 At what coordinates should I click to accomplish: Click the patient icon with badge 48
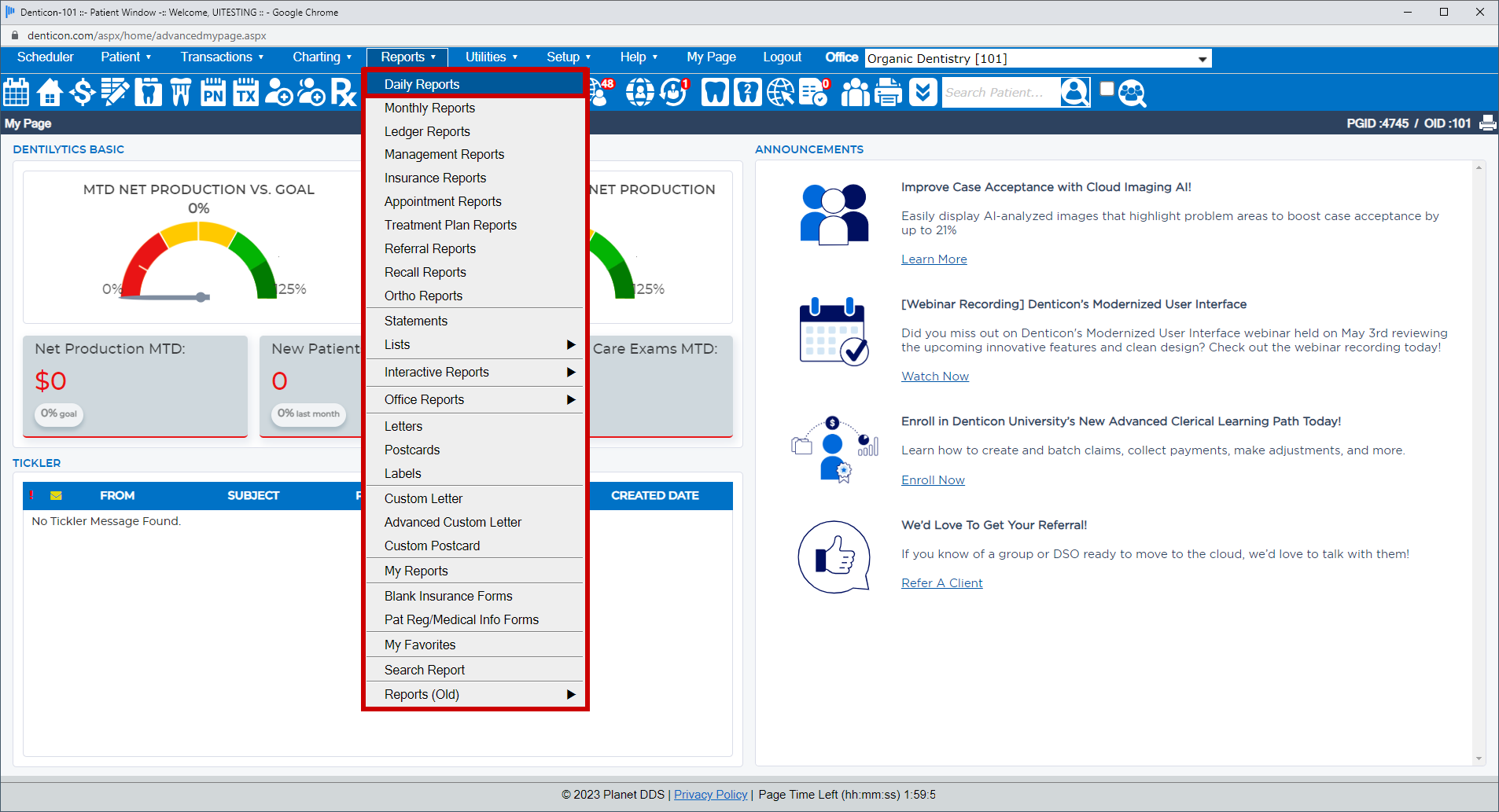click(x=602, y=93)
